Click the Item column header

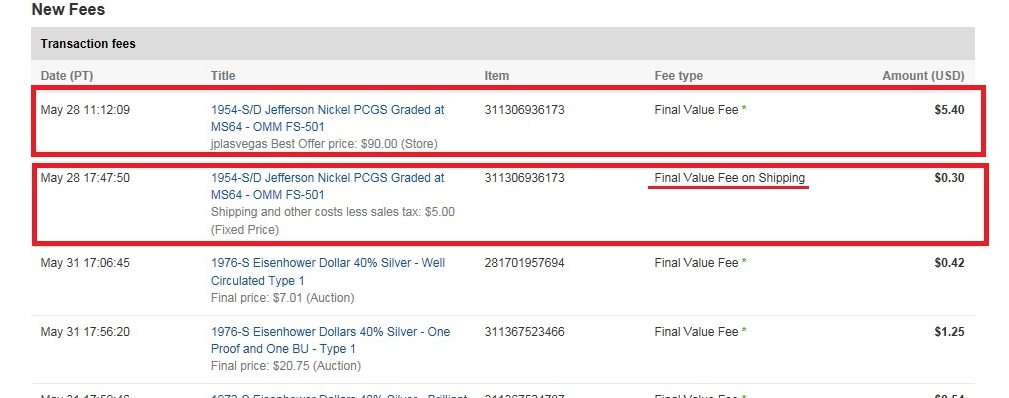point(496,76)
